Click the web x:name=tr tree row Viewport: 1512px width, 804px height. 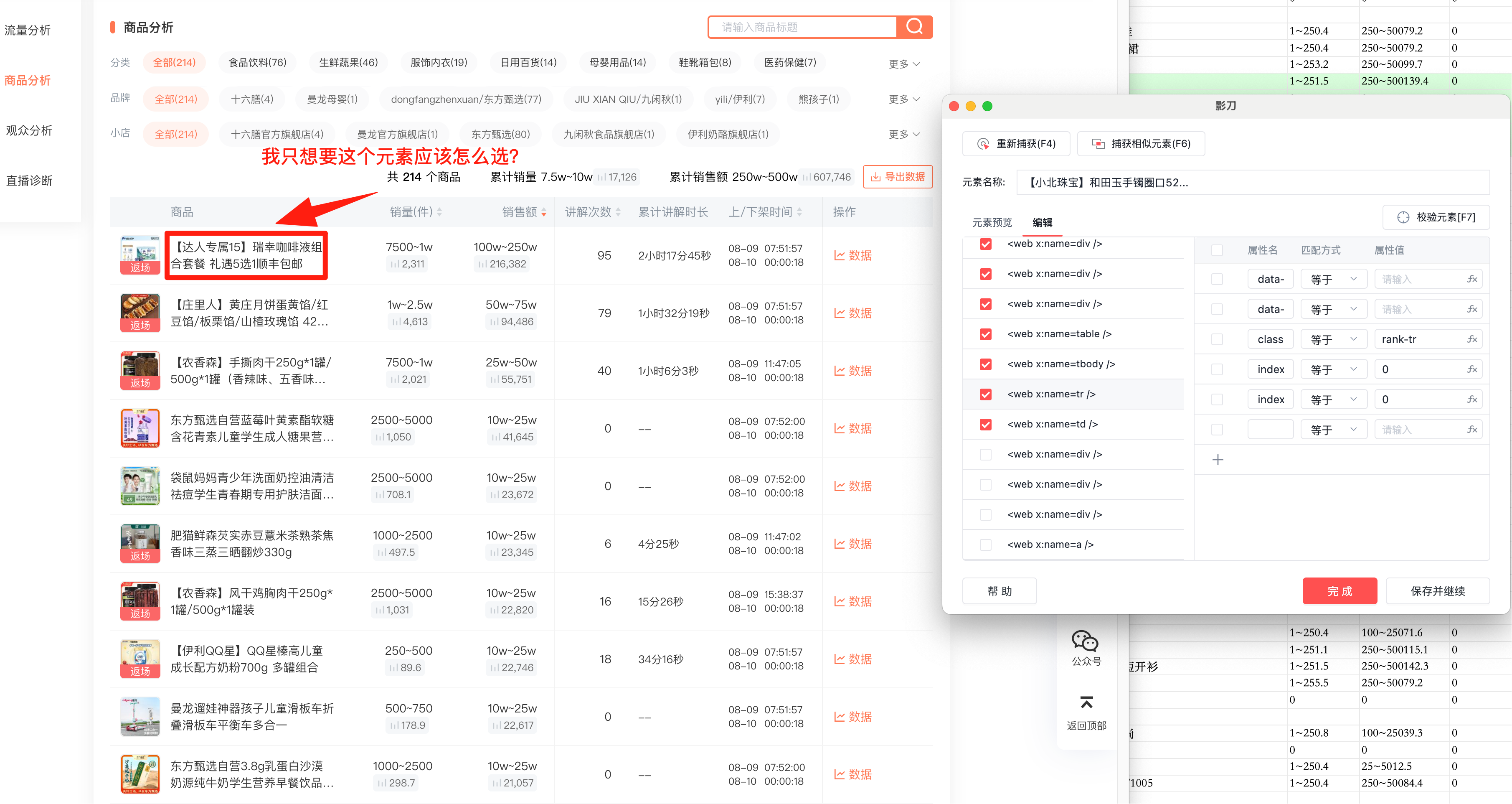pos(1072,394)
